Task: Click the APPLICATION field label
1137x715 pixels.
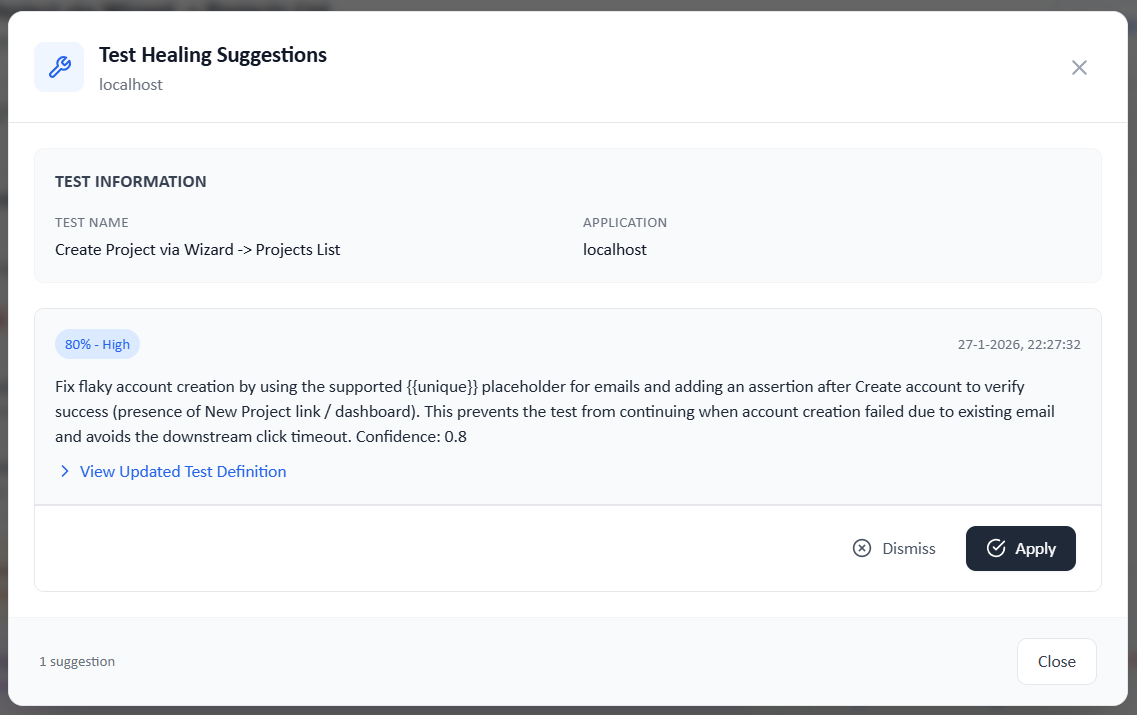Action: coord(625,222)
